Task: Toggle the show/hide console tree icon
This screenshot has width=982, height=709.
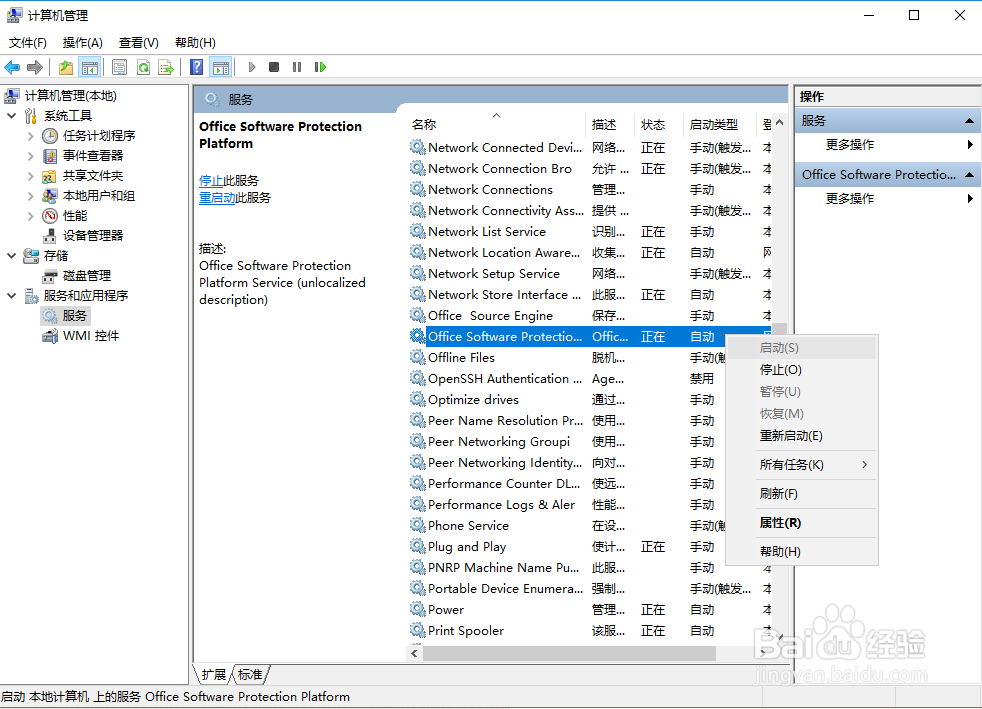Action: (90, 67)
